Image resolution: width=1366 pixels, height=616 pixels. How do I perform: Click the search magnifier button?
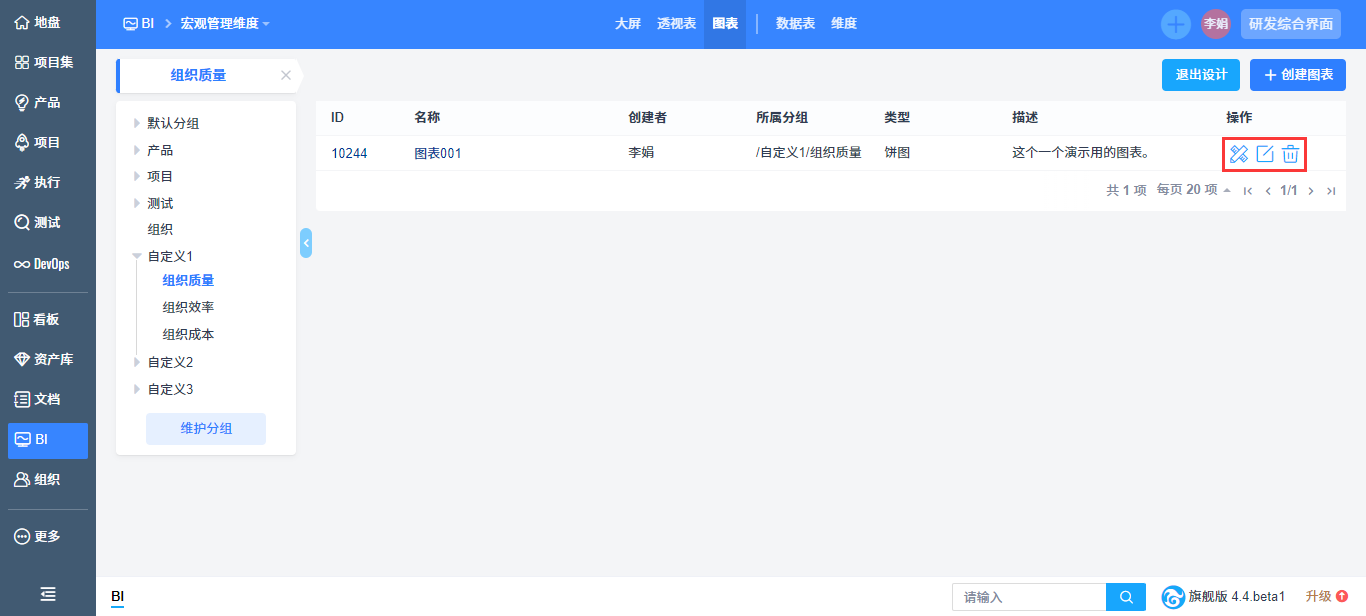pyautogui.click(x=1126, y=597)
